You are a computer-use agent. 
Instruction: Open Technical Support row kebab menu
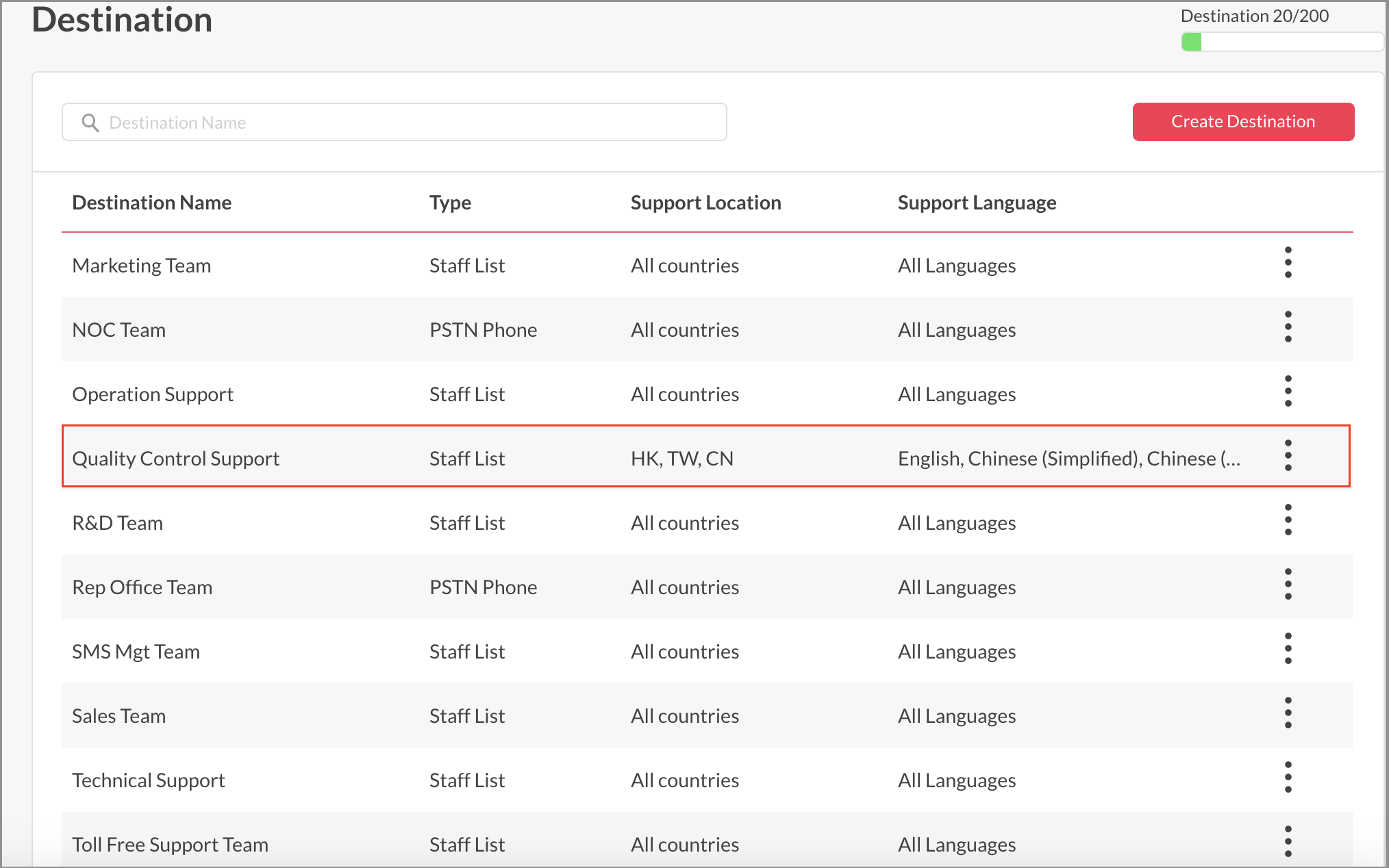(1288, 778)
